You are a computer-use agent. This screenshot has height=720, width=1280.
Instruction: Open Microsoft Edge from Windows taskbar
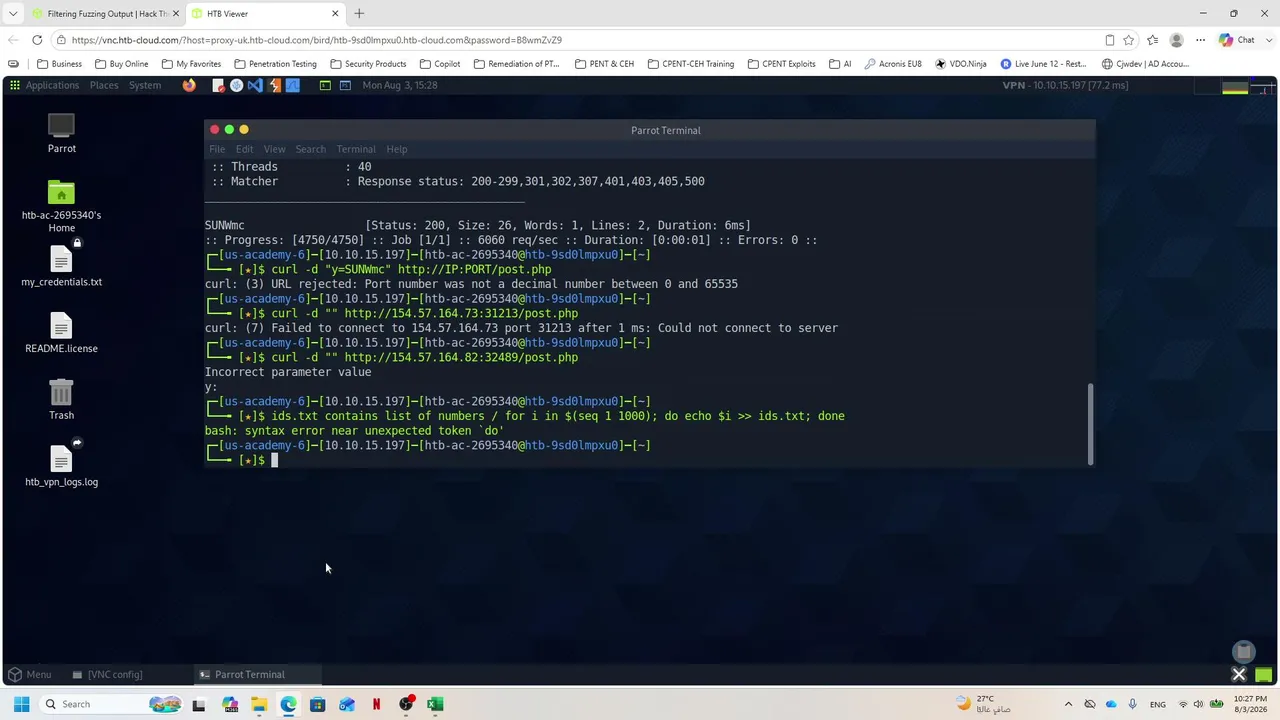288,704
